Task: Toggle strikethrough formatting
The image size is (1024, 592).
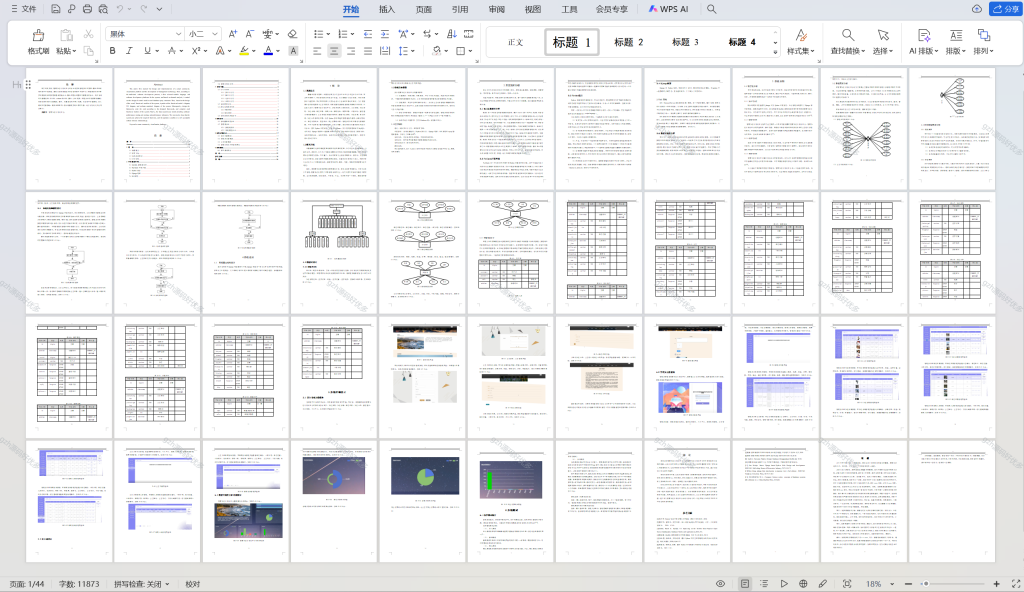Action: (171, 51)
